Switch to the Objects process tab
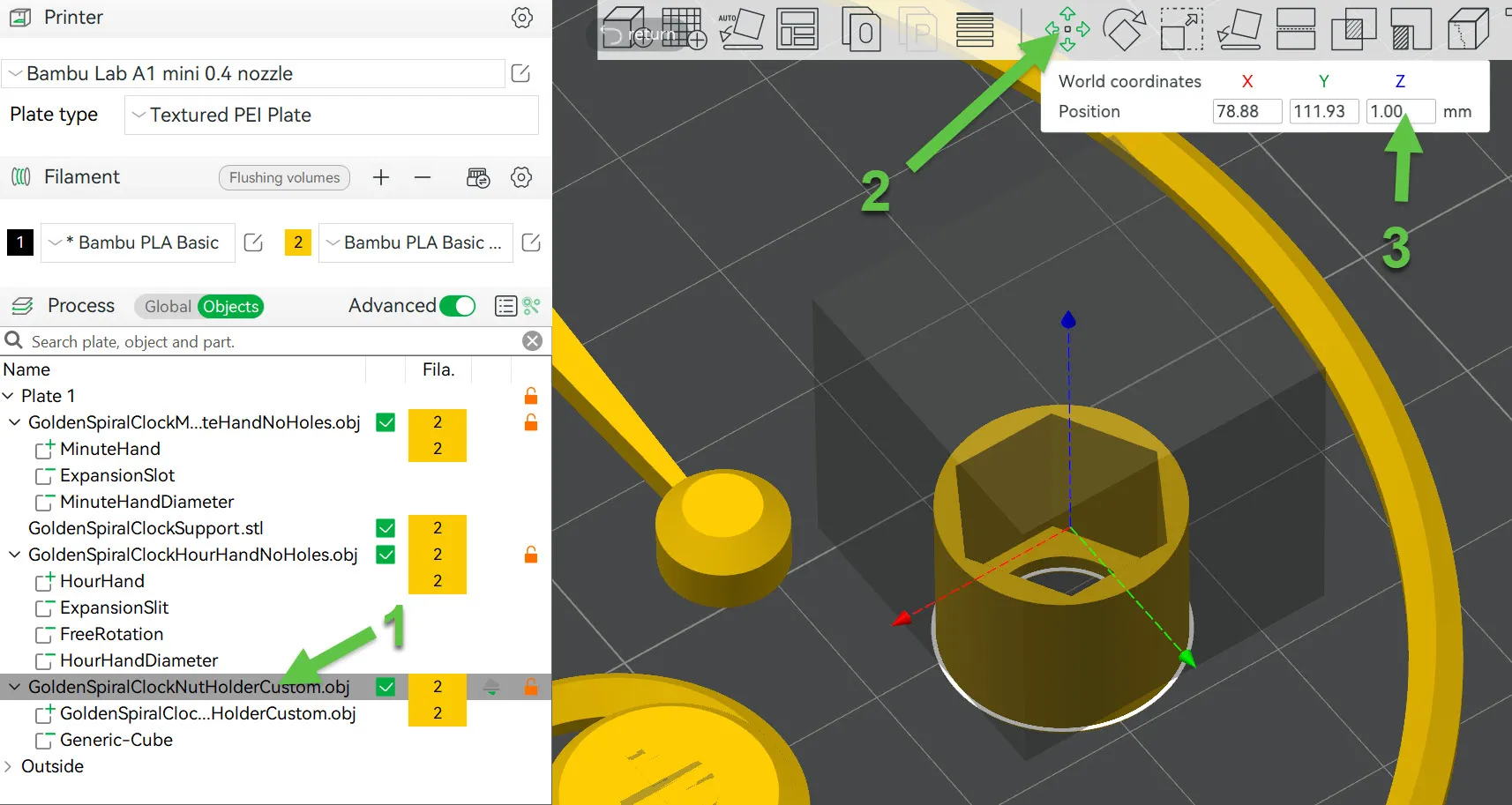The height and width of the screenshot is (805, 1512). coord(231,306)
